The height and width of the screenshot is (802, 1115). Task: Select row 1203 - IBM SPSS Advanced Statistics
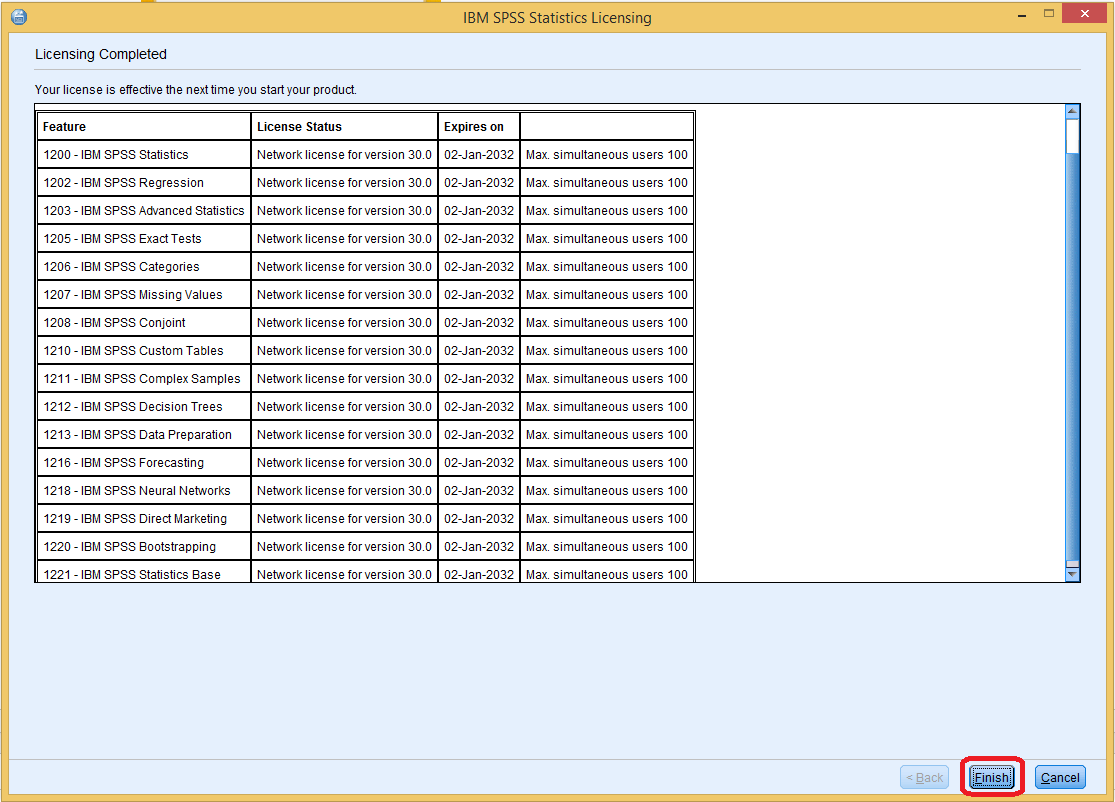coord(366,210)
